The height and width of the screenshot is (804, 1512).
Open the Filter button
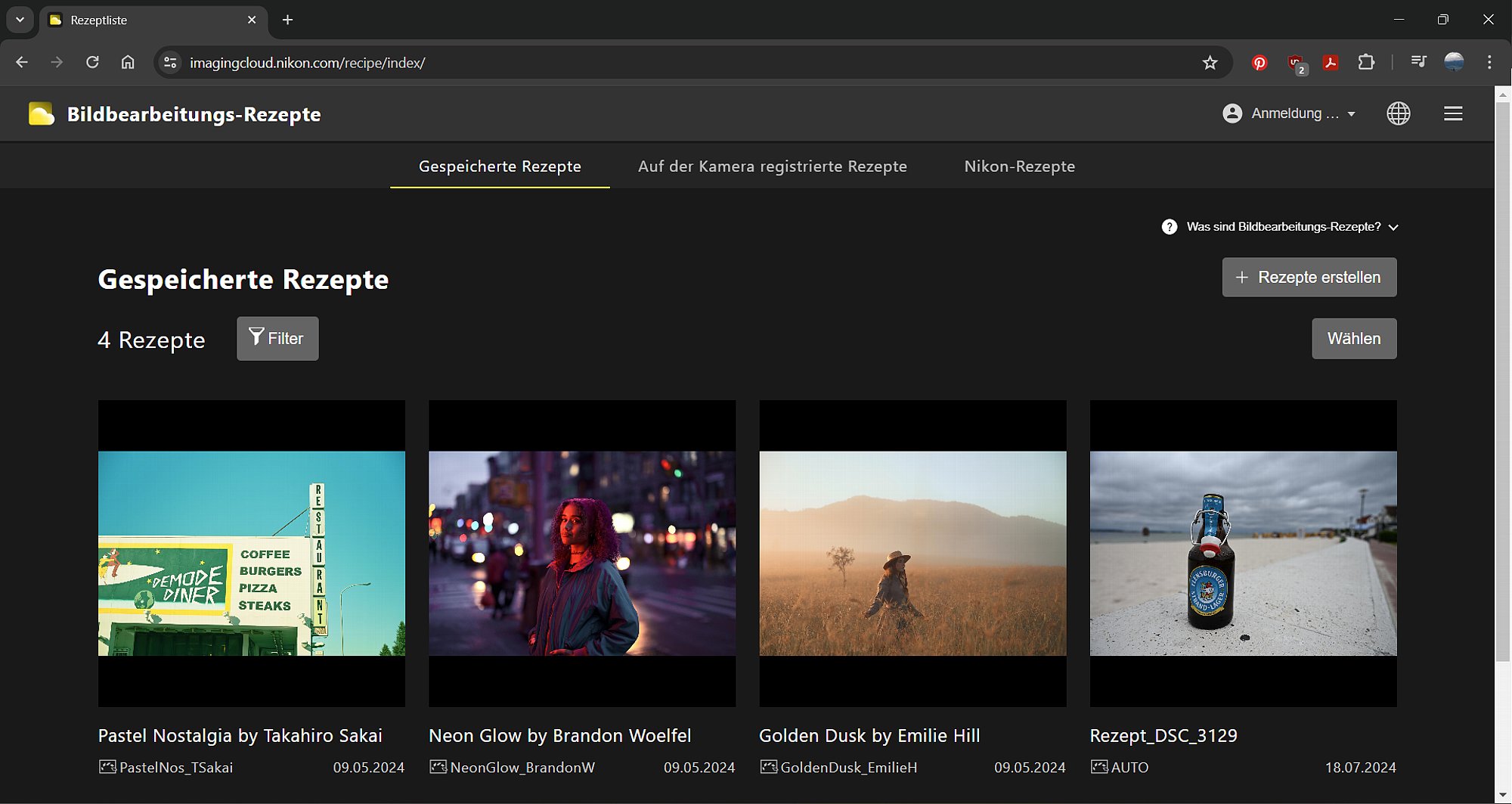pyautogui.click(x=277, y=339)
